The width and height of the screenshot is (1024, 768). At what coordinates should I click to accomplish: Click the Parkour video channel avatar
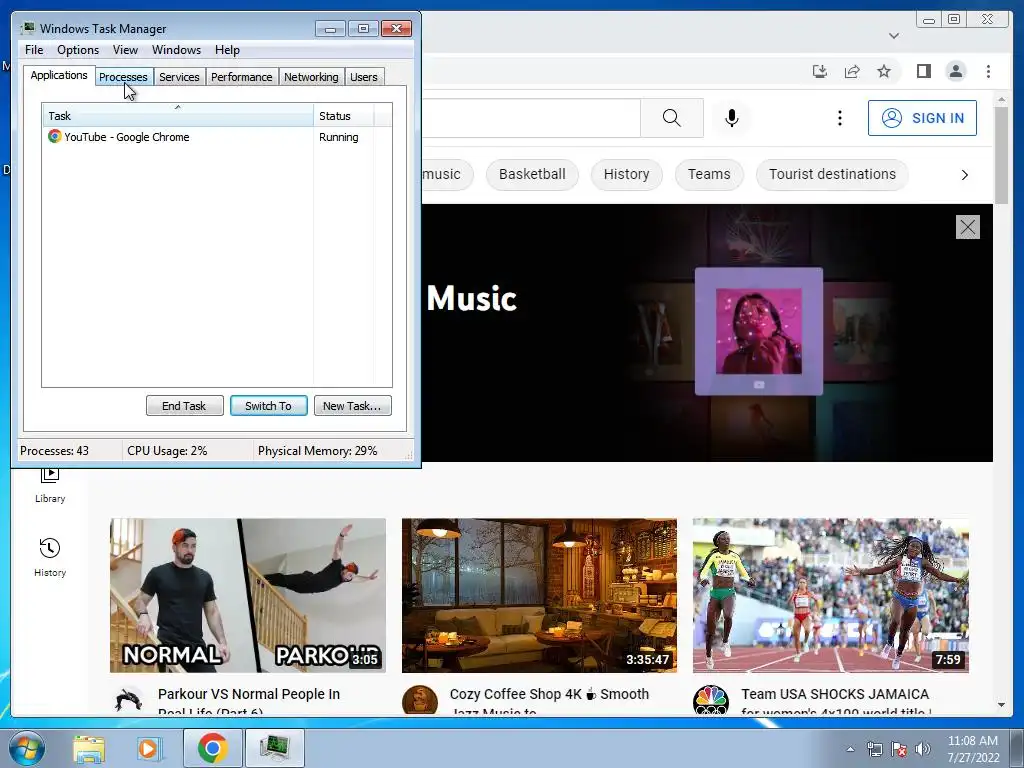(x=128, y=700)
